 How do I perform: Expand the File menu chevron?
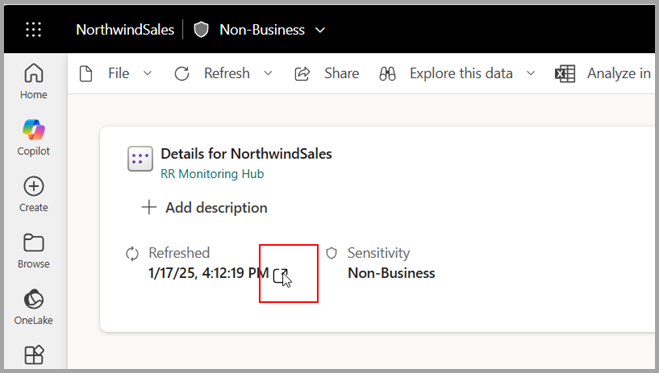[147, 74]
